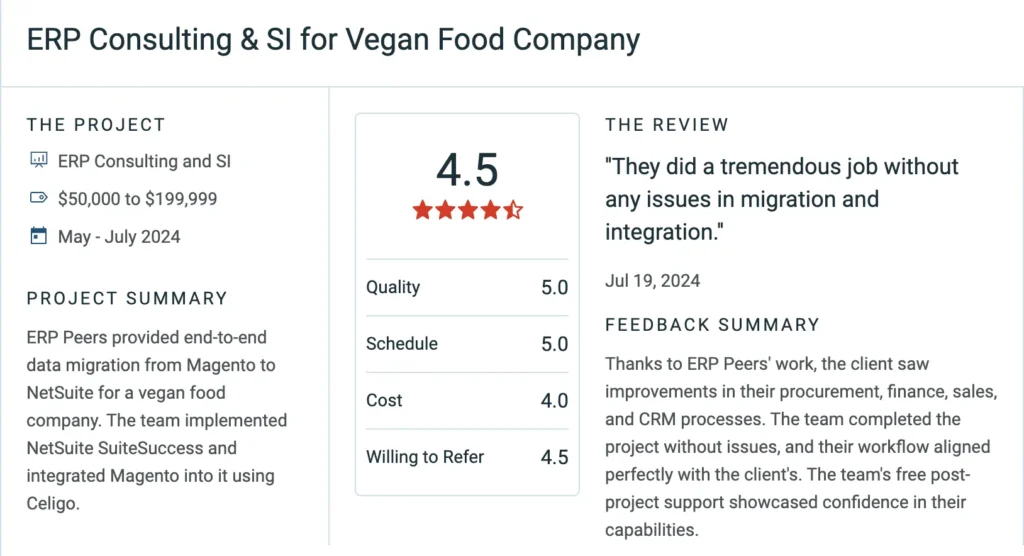Select the Willing to Refer row
This screenshot has width=1024, height=556.
point(467,457)
